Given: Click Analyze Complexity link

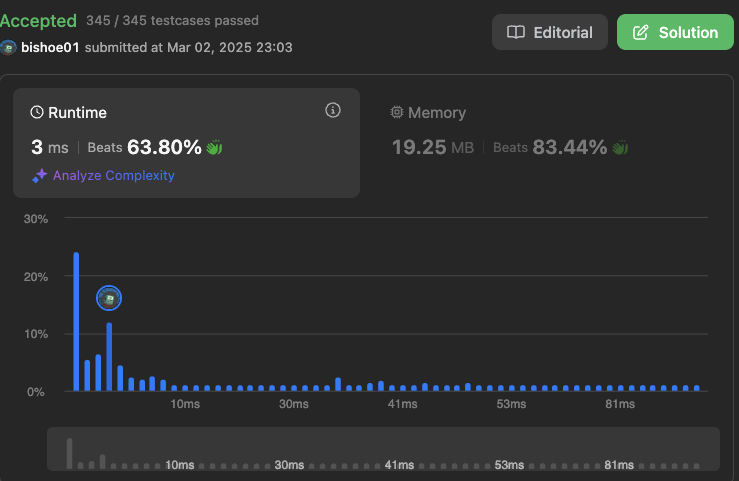Looking at the screenshot, I should (x=114, y=175).
